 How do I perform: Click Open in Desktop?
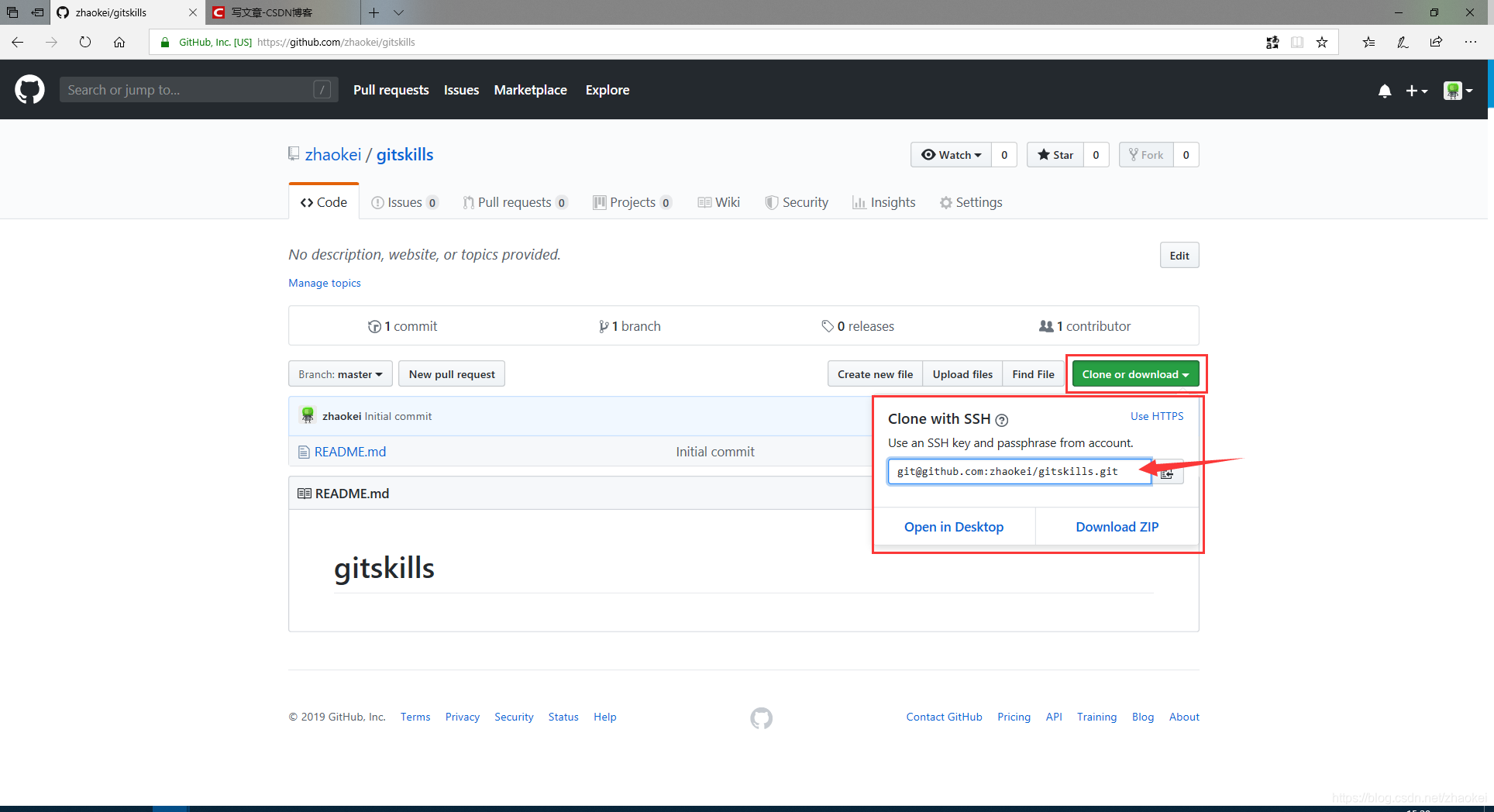pyautogui.click(x=954, y=527)
